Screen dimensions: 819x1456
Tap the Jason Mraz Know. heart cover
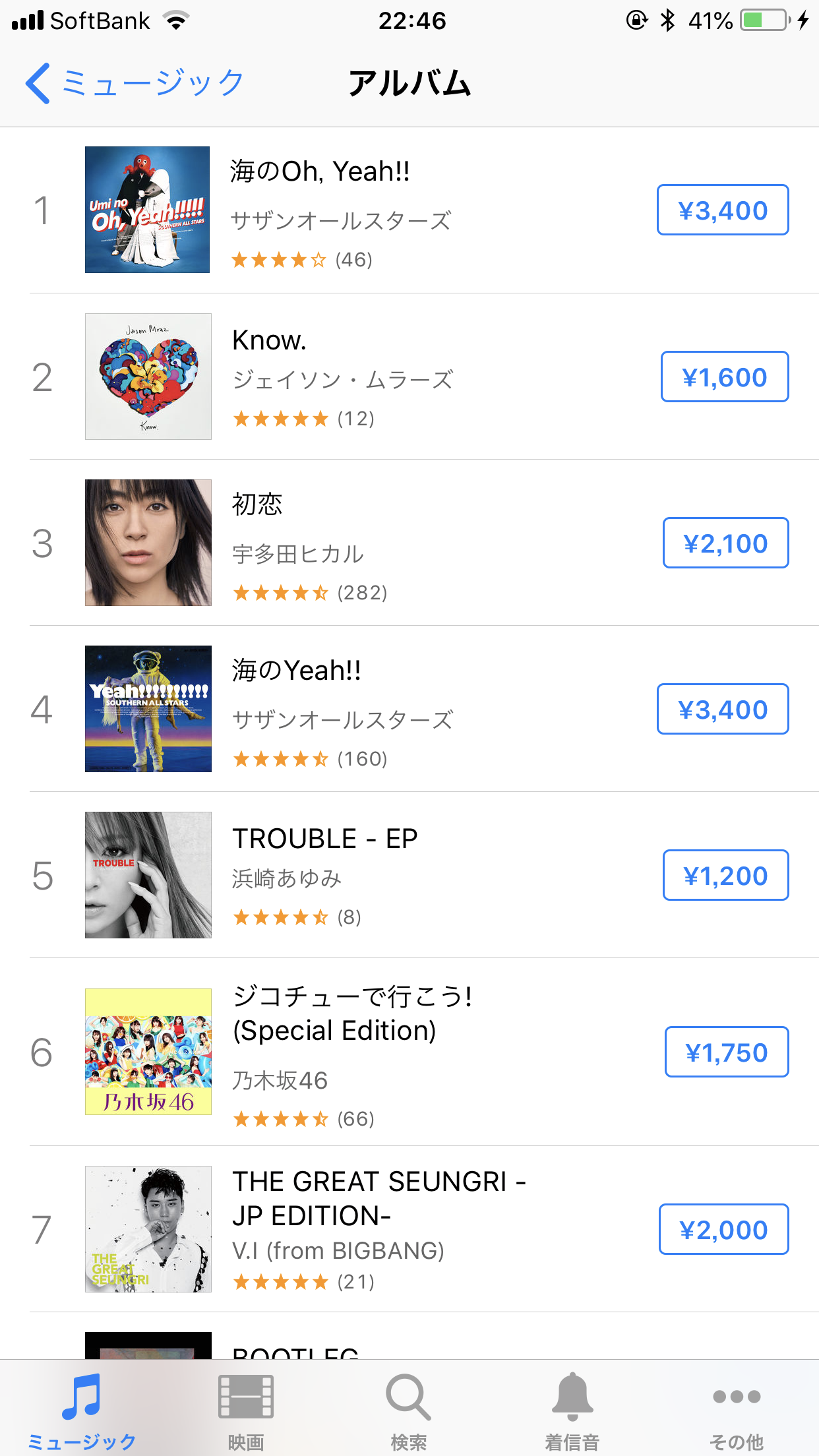(148, 377)
